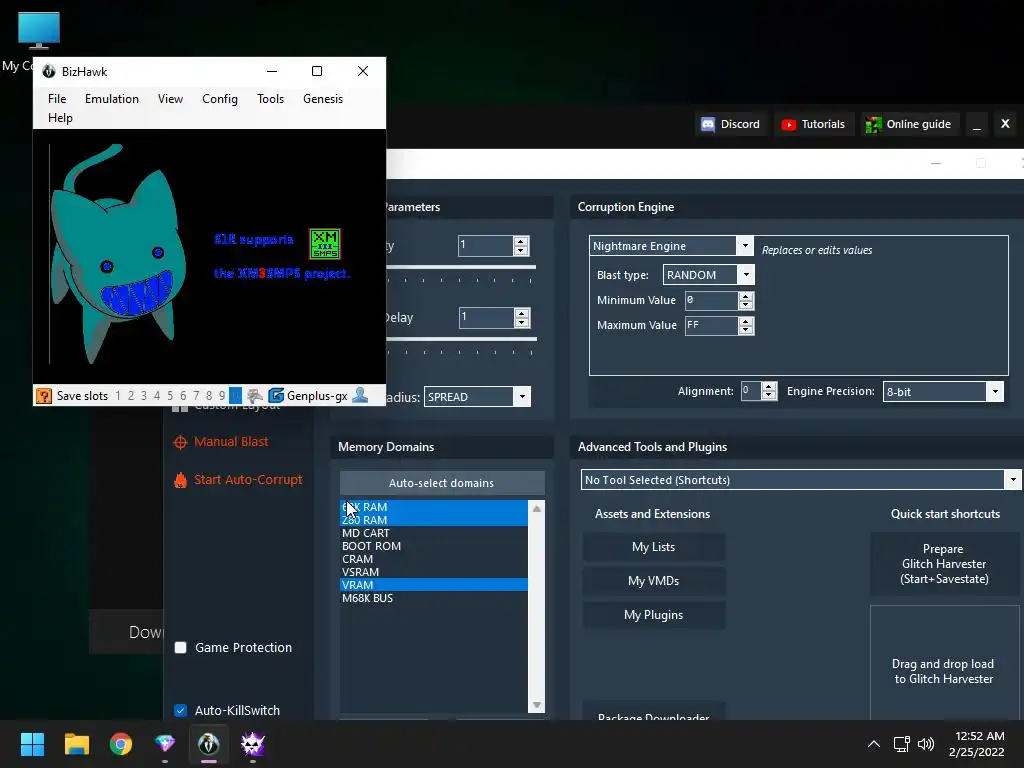This screenshot has width=1024, height=768.
Task: Open the Tools menu in BizHawk
Action: click(x=270, y=99)
